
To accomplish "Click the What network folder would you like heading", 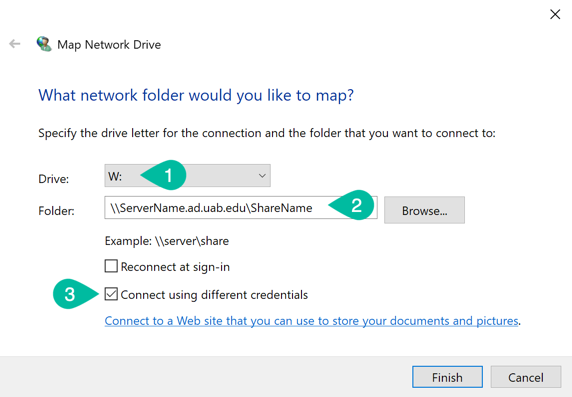I will 196,95.
